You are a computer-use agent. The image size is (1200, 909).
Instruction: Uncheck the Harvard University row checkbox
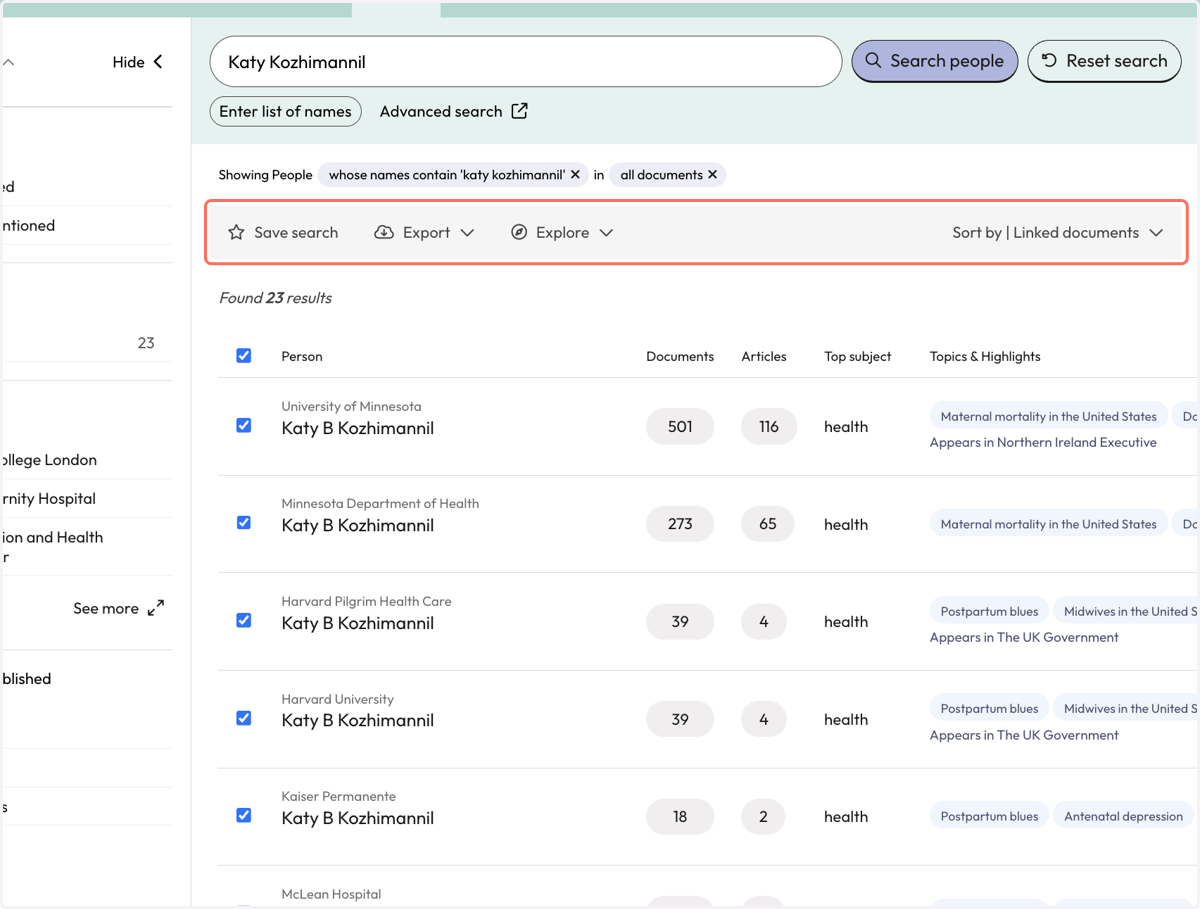pos(244,718)
